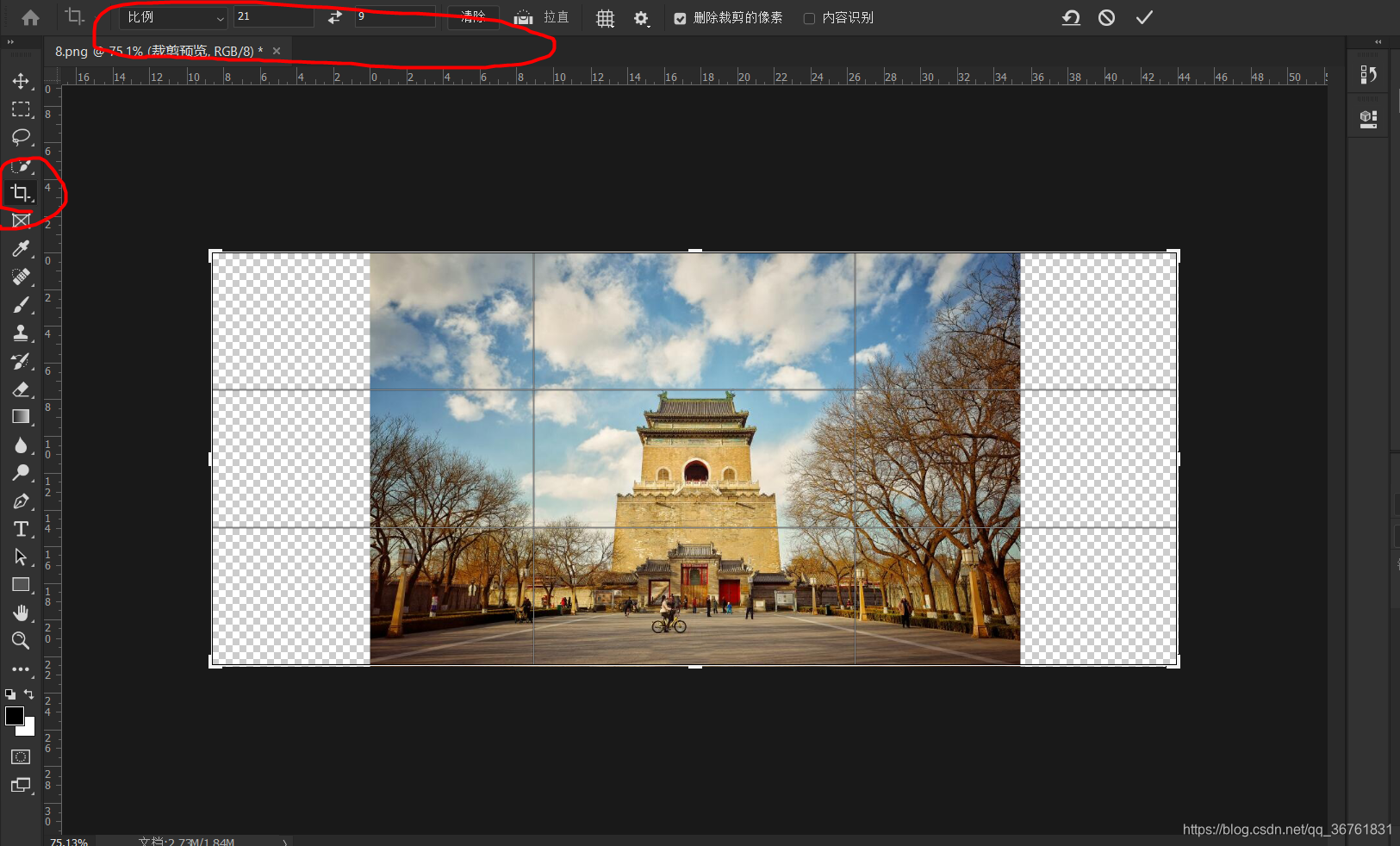The width and height of the screenshot is (1400, 846).
Task: Select the Quick Selection tool
Action: 21,165
